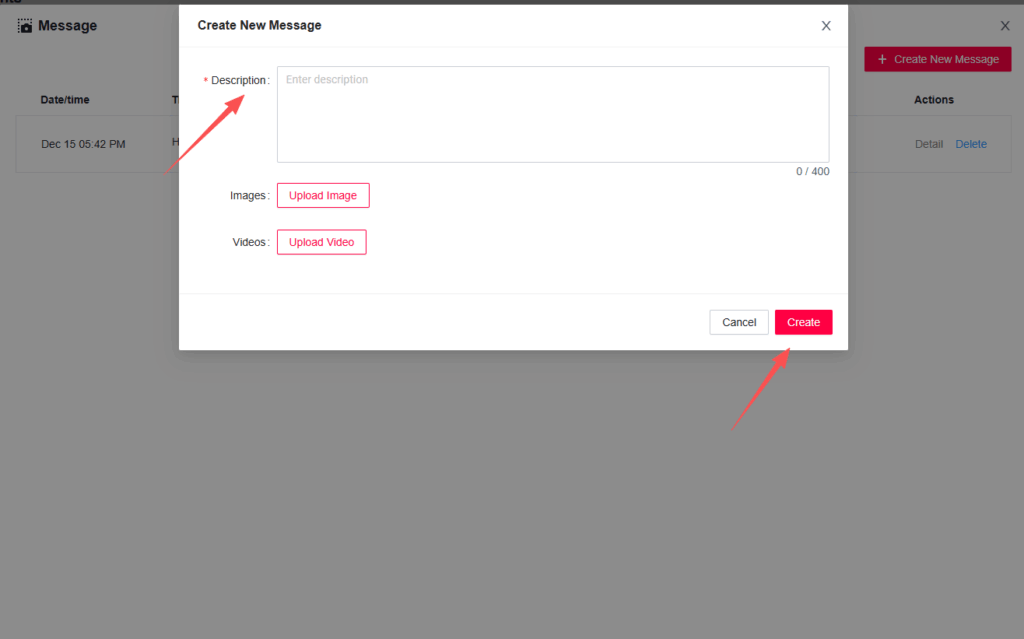1024x639 pixels.
Task: Click the Videos field label
Action: [249, 242]
